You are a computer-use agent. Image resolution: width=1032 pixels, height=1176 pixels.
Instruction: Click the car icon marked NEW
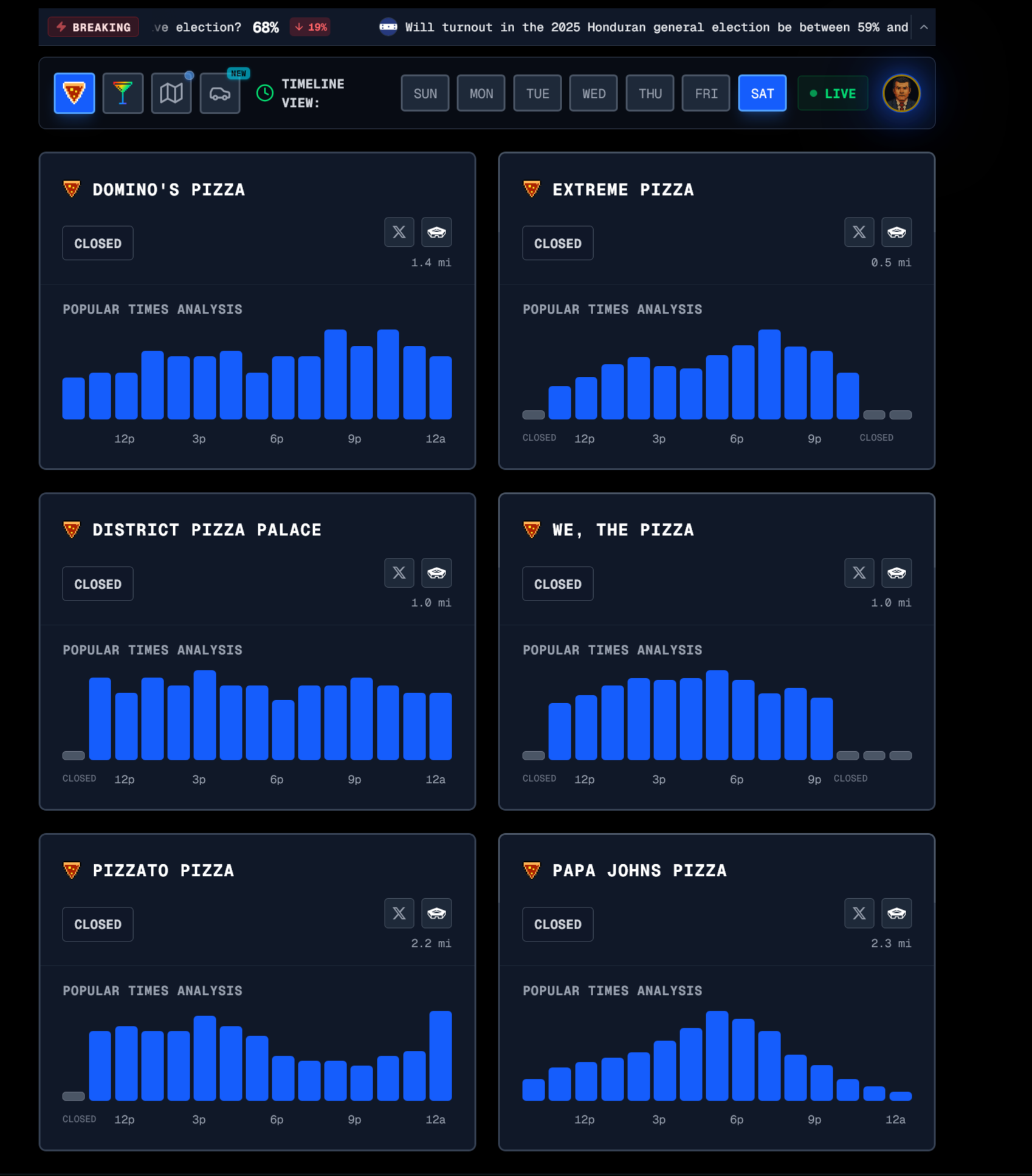(x=220, y=94)
